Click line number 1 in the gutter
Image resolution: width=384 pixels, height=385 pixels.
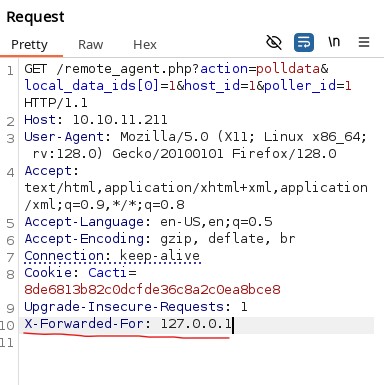click(x=10, y=71)
